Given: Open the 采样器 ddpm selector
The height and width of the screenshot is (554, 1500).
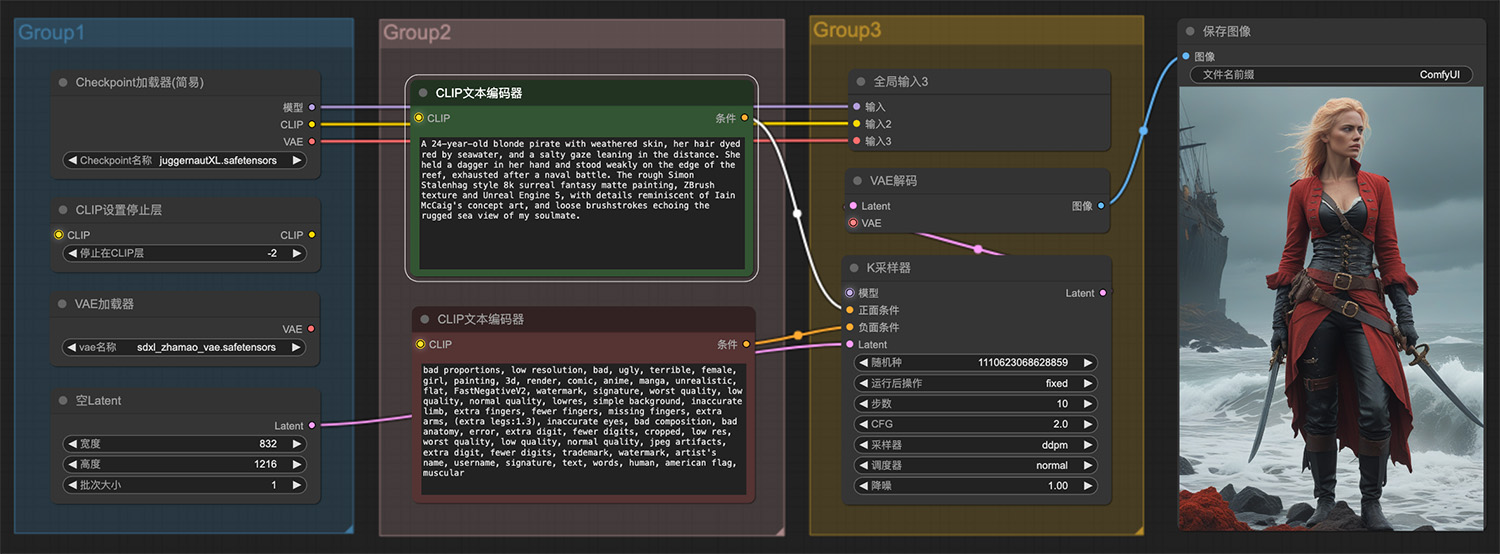Looking at the screenshot, I should (976, 445).
